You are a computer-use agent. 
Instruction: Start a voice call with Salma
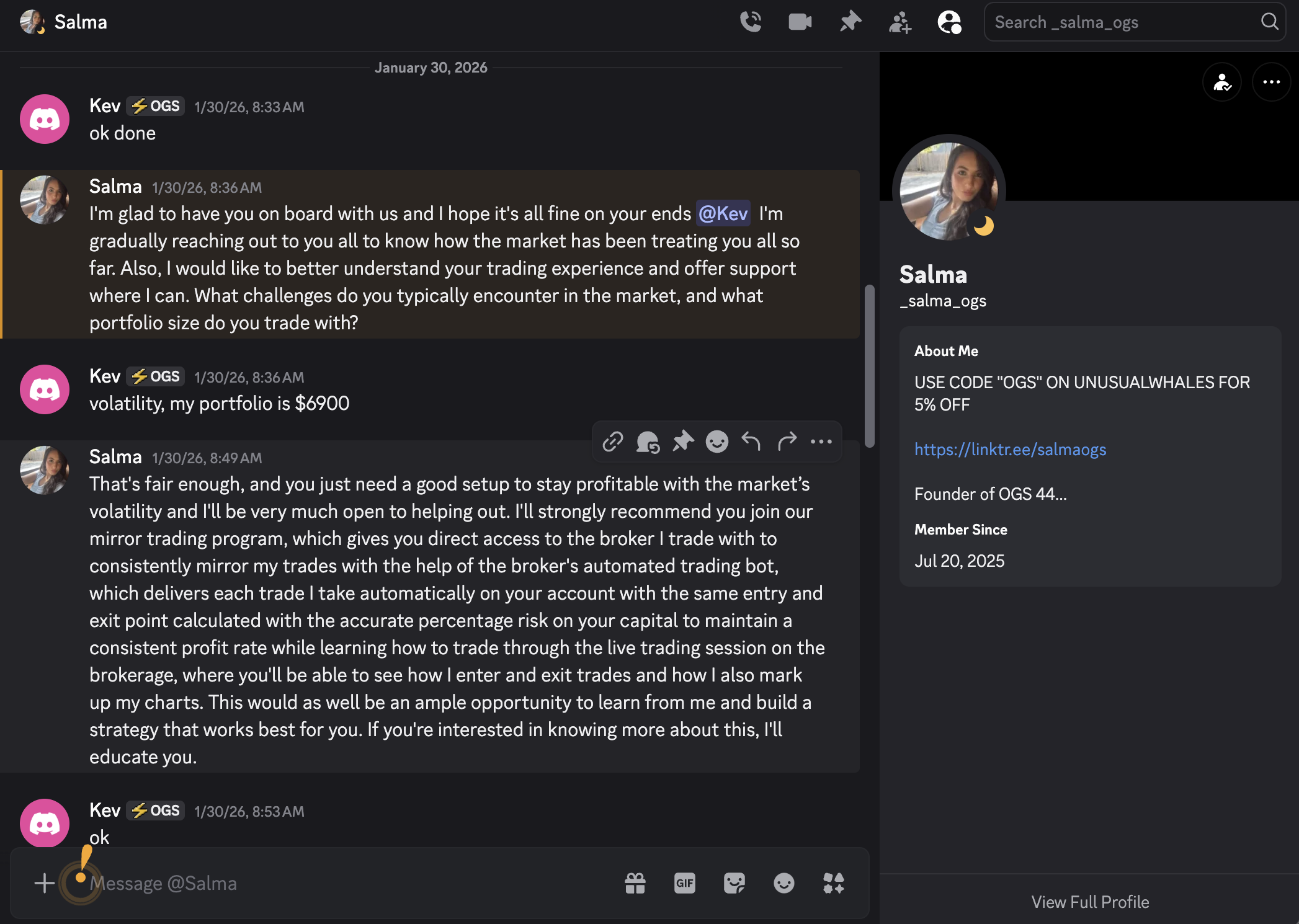pos(751,22)
